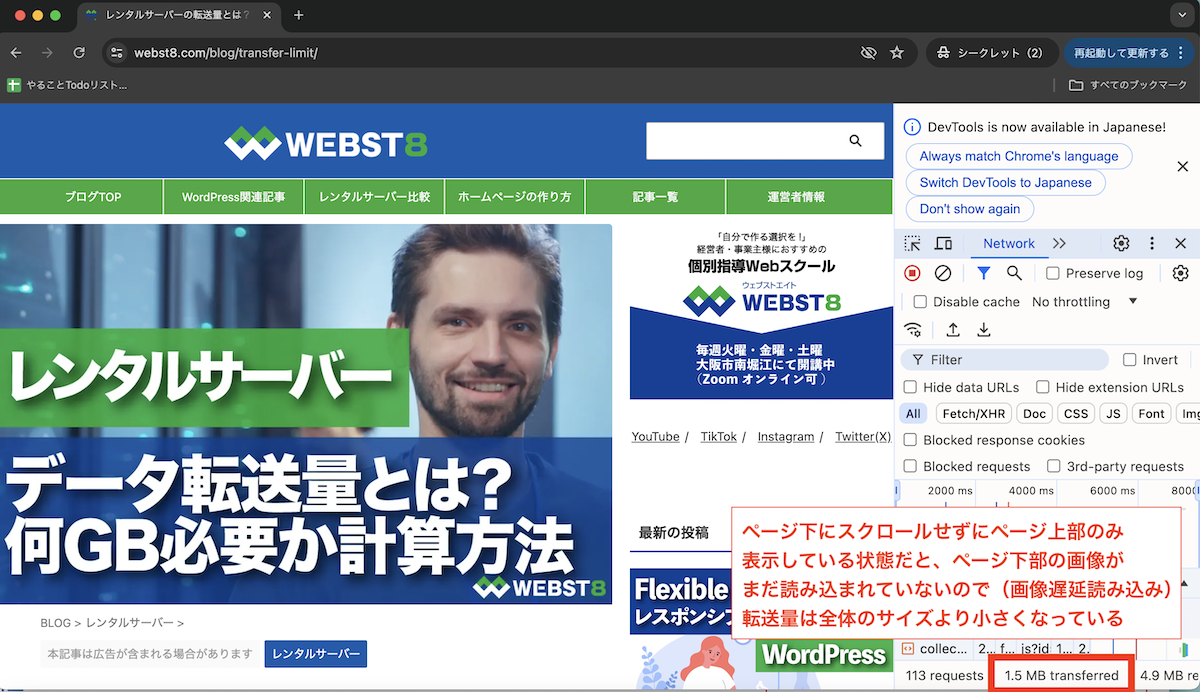Check Hide data URLs
The height and width of the screenshot is (692, 1200).
(909, 387)
